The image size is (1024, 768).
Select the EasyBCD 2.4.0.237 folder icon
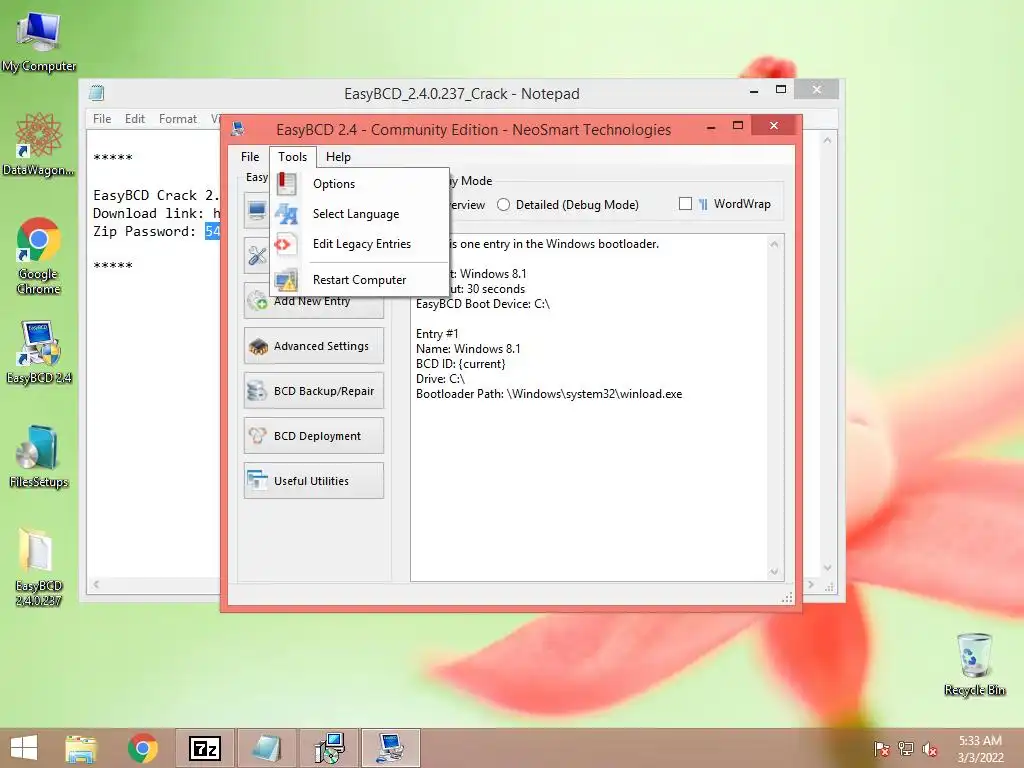(x=39, y=567)
